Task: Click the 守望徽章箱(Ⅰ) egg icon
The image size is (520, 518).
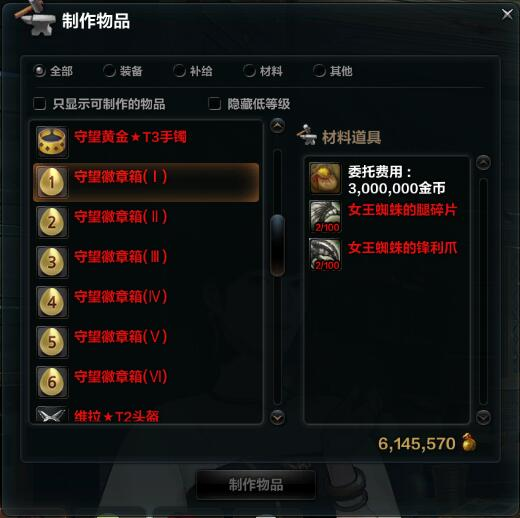Action: click(52, 182)
